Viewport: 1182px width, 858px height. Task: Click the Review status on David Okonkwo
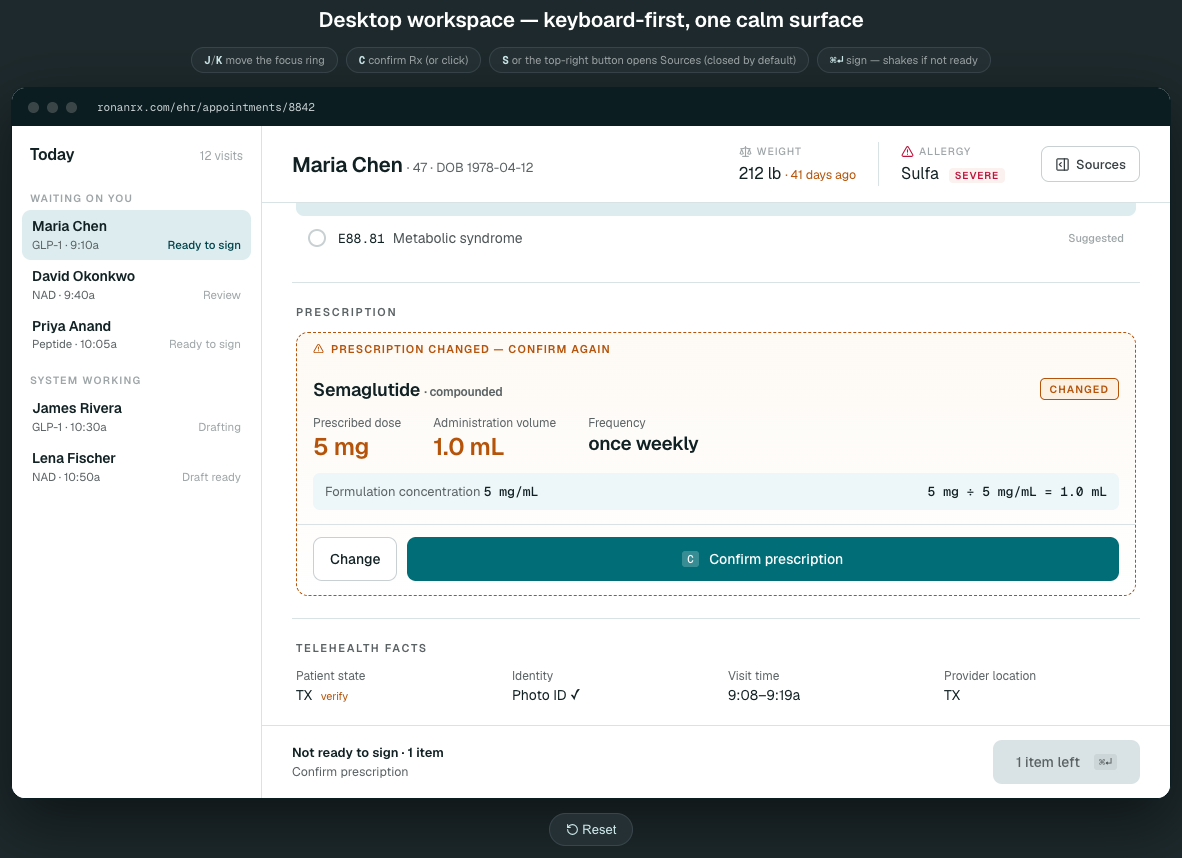point(222,296)
